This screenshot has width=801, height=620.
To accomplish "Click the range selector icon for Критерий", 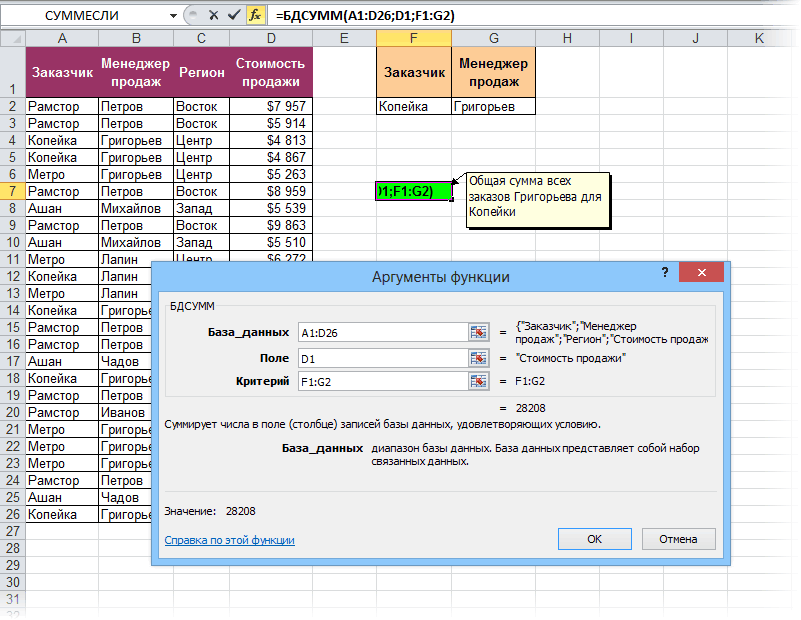I will [x=478, y=381].
